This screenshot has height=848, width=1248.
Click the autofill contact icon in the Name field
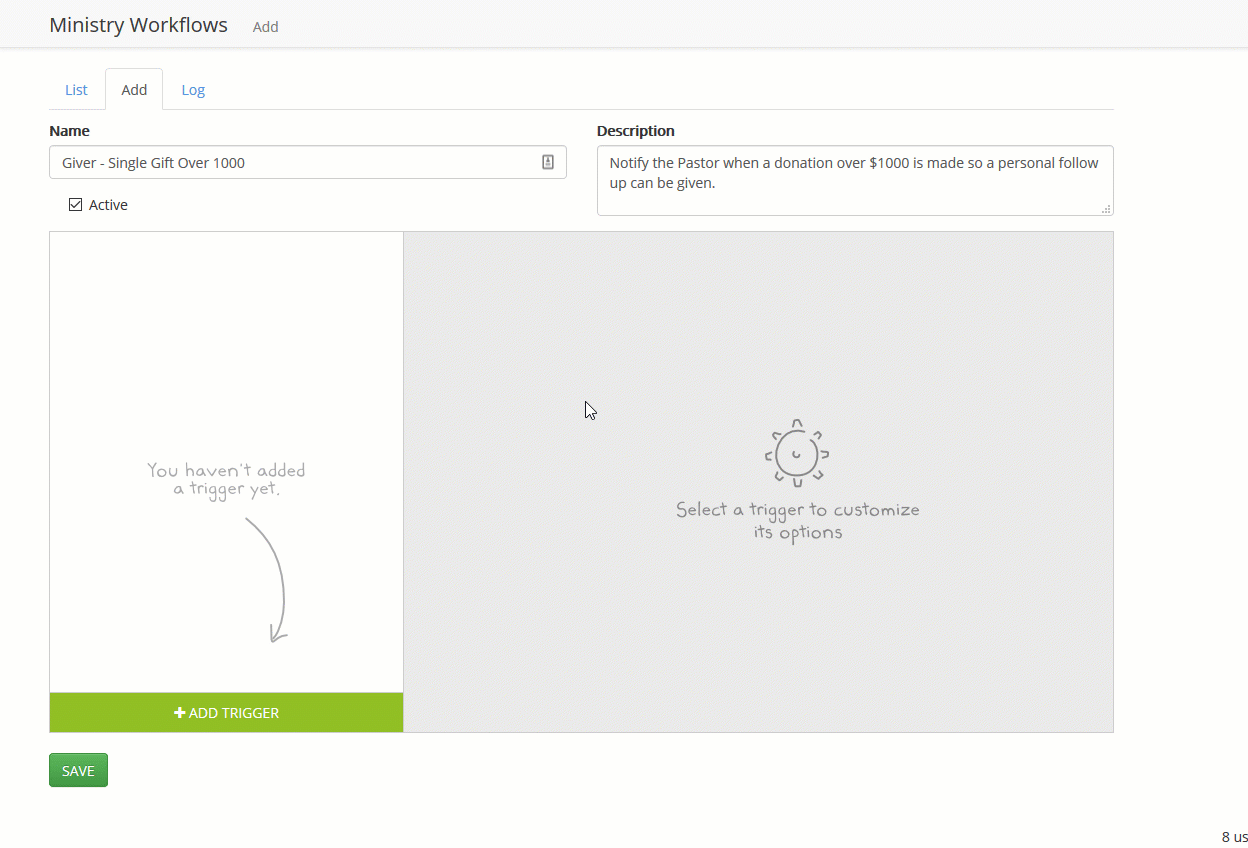pyautogui.click(x=548, y=162)
